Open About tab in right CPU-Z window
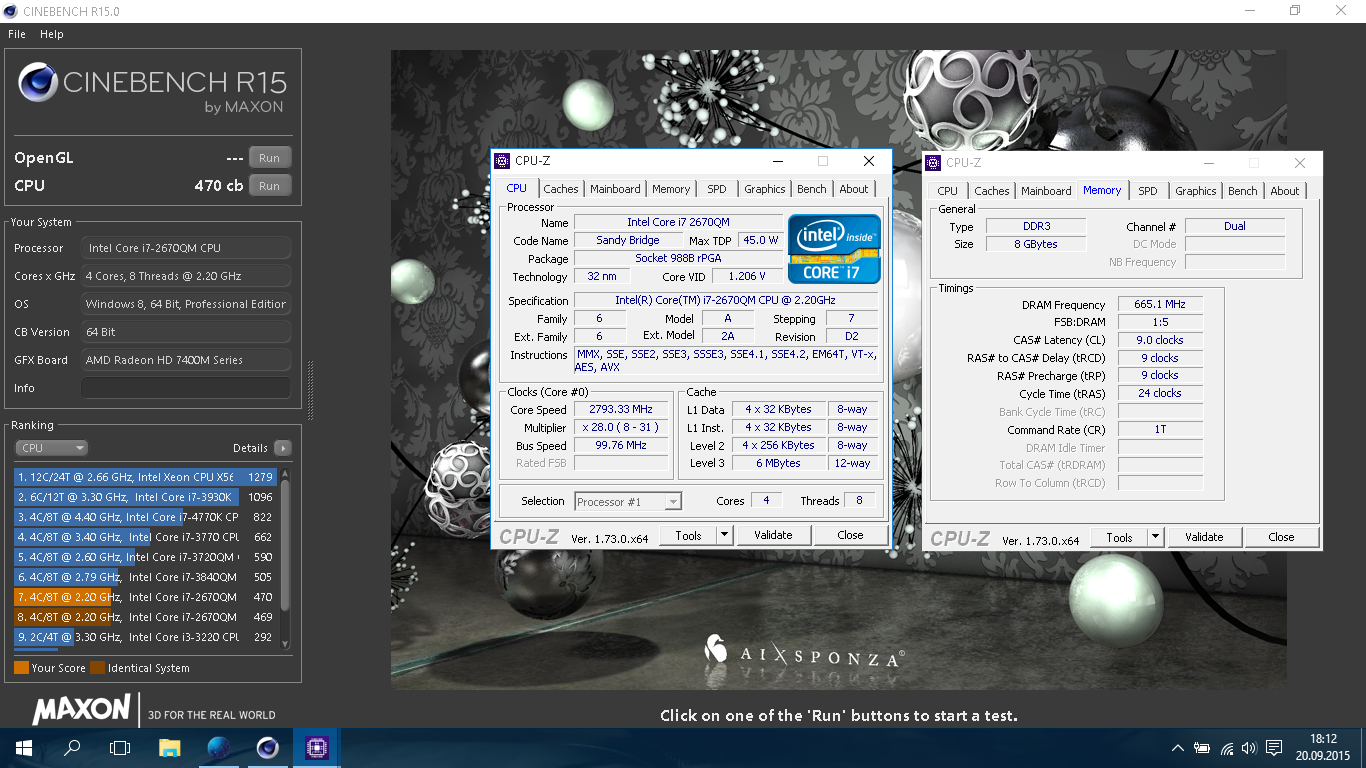1366x768 pixels. point(1285,191)
